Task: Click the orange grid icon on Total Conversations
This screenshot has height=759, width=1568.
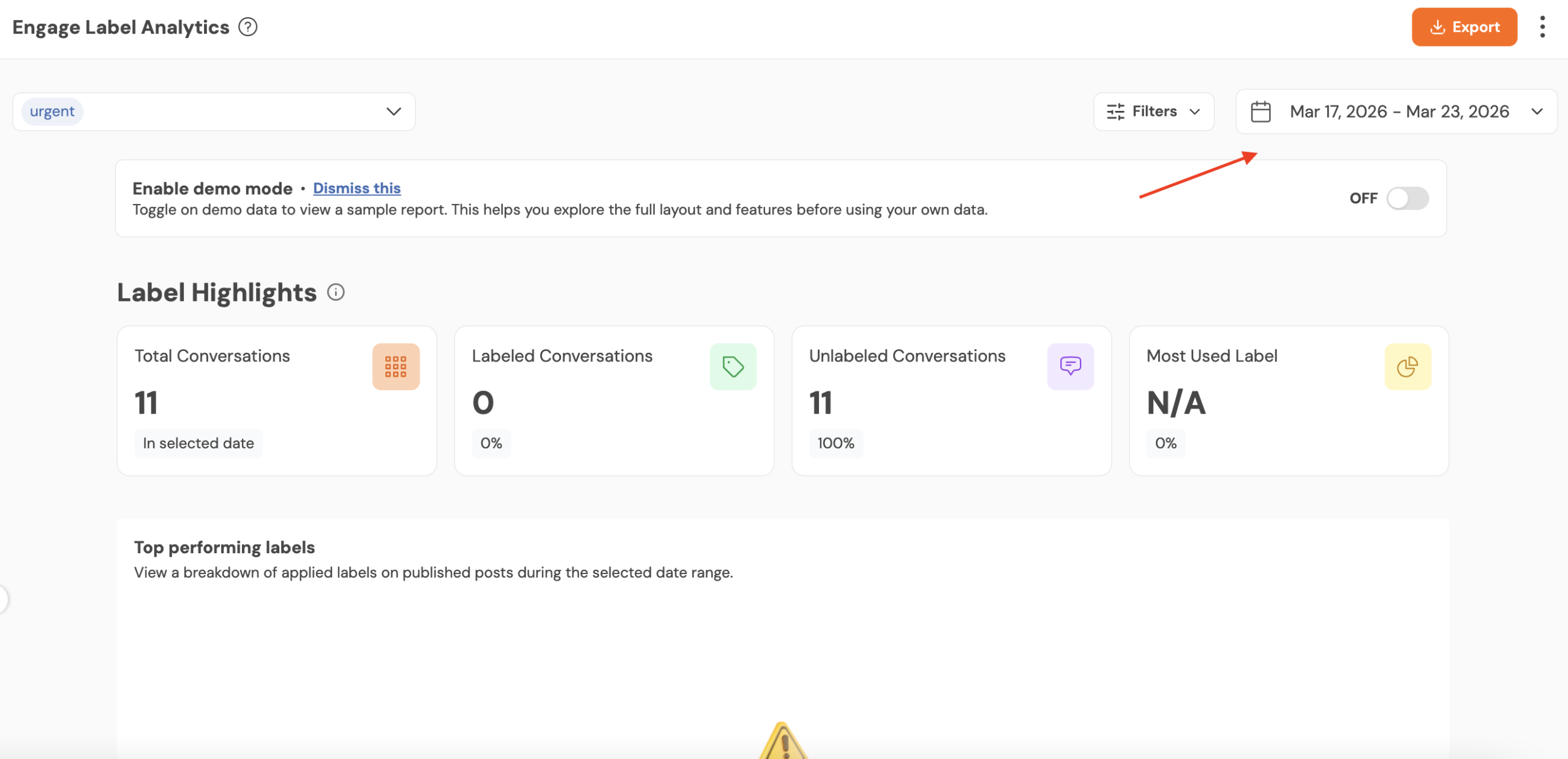Action: click(x=396, y=366)
